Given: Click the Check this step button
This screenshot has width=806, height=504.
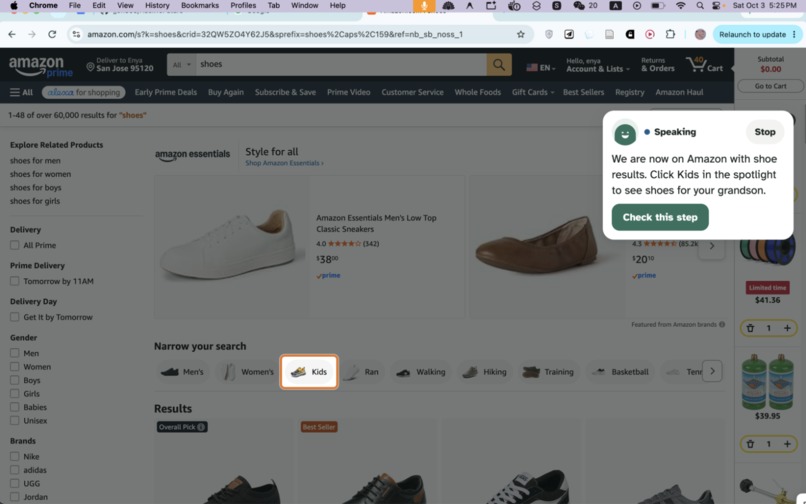Looking at the screenshot, I should pyautogui.click(x=660, y=218).
